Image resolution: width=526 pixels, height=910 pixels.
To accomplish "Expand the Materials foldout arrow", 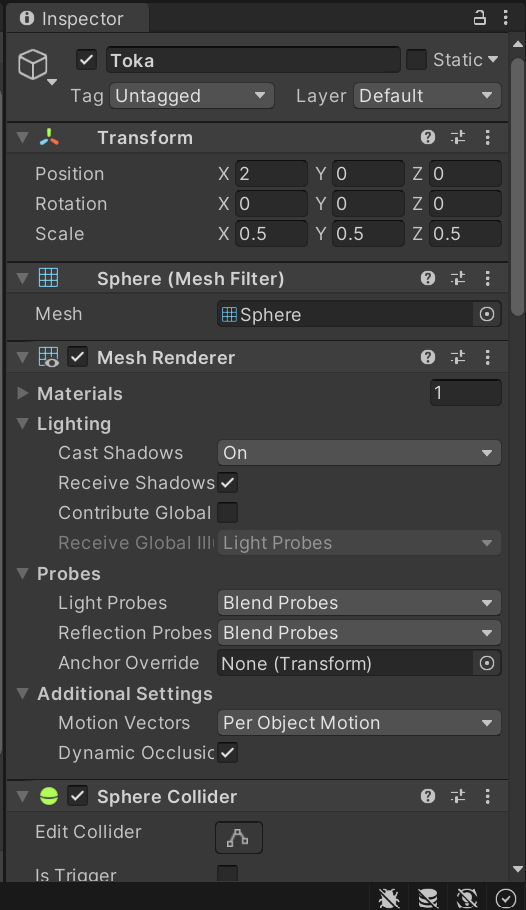I will coord(23,393).
